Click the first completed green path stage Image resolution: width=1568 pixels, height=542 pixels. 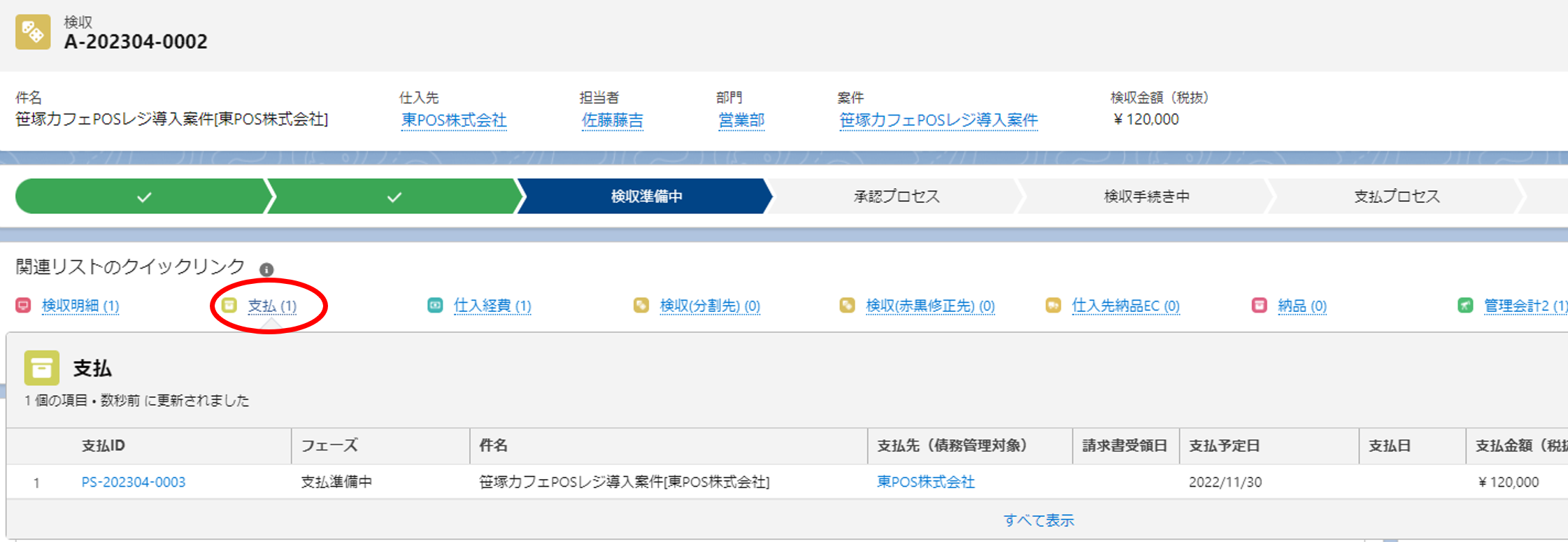[x=143, y=197]
